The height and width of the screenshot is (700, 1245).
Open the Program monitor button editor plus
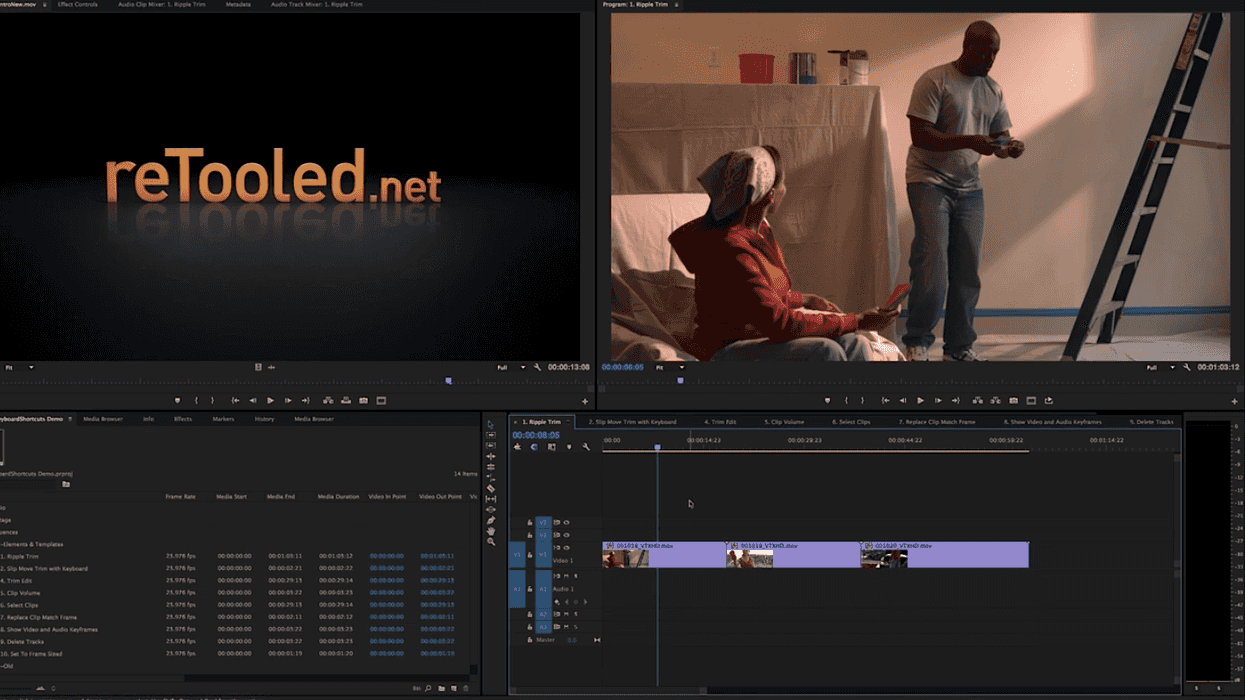point(1235,402)
